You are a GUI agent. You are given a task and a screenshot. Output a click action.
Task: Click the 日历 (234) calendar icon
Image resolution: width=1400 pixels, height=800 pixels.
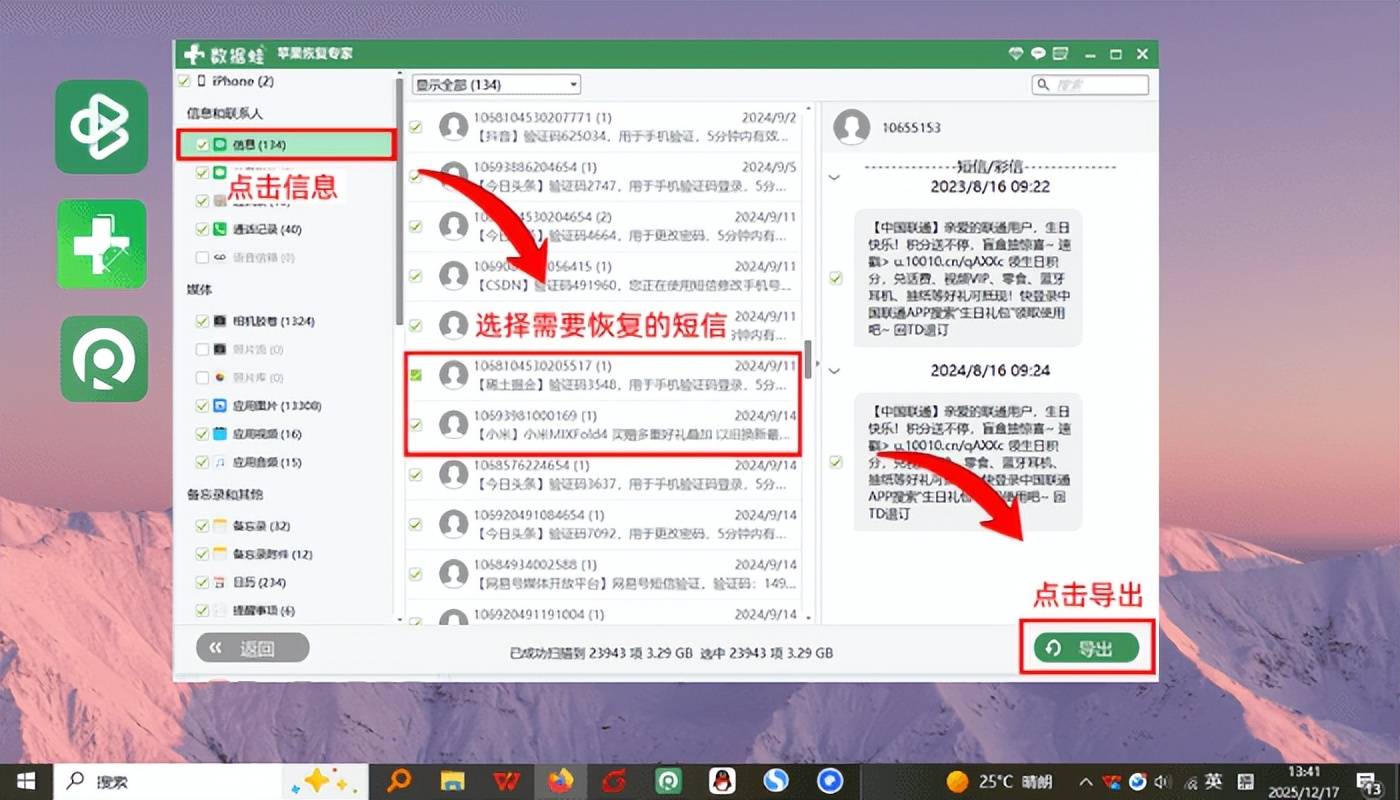click(x=220, y=582)
